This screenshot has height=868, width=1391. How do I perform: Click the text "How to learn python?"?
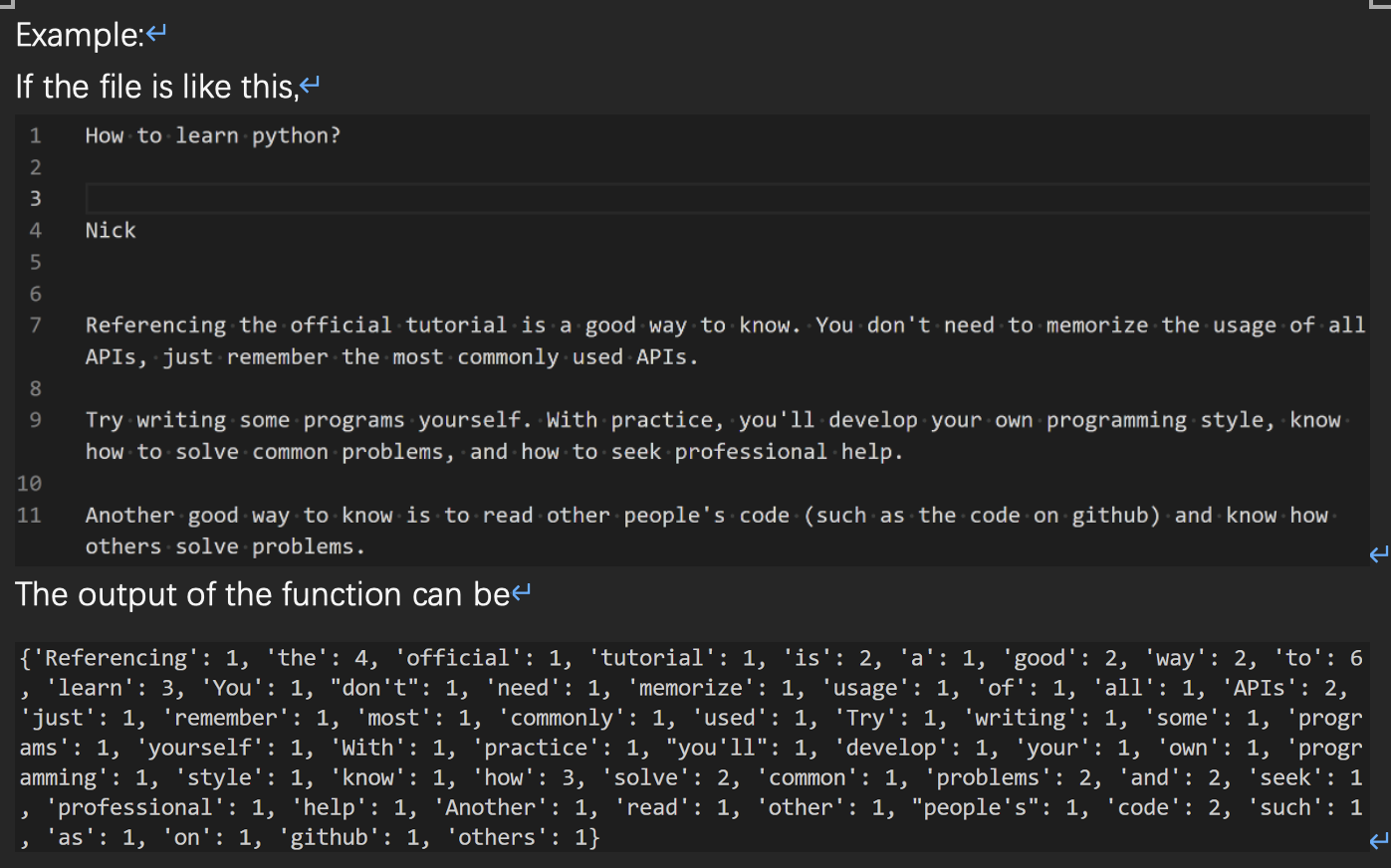212,135
